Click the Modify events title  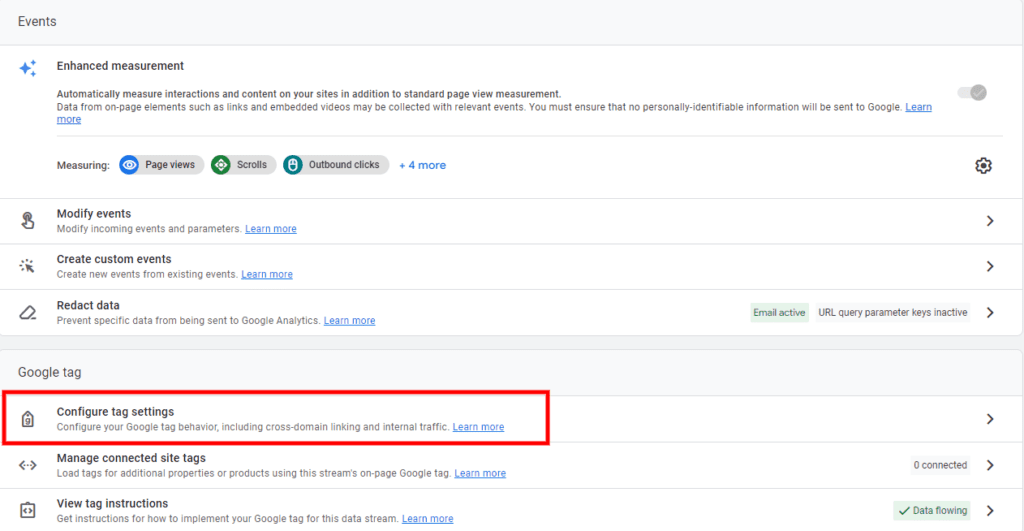tap(93, 214)
